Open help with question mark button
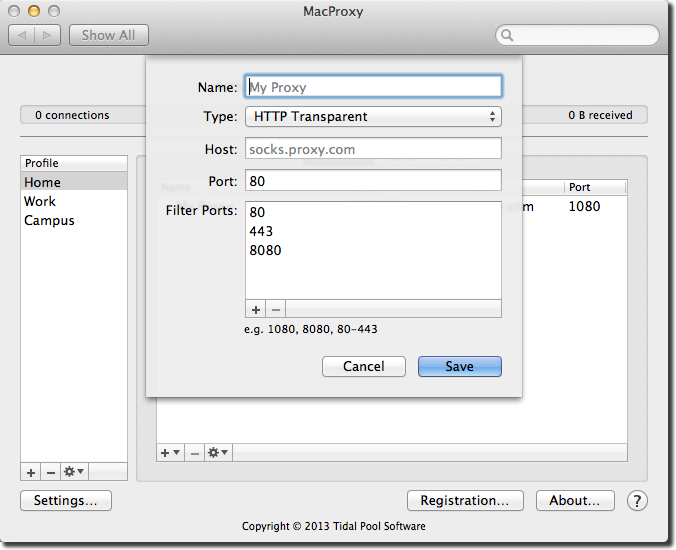This screenshot has height=550, width=676. pyautogui.click(x=637, y=501)
